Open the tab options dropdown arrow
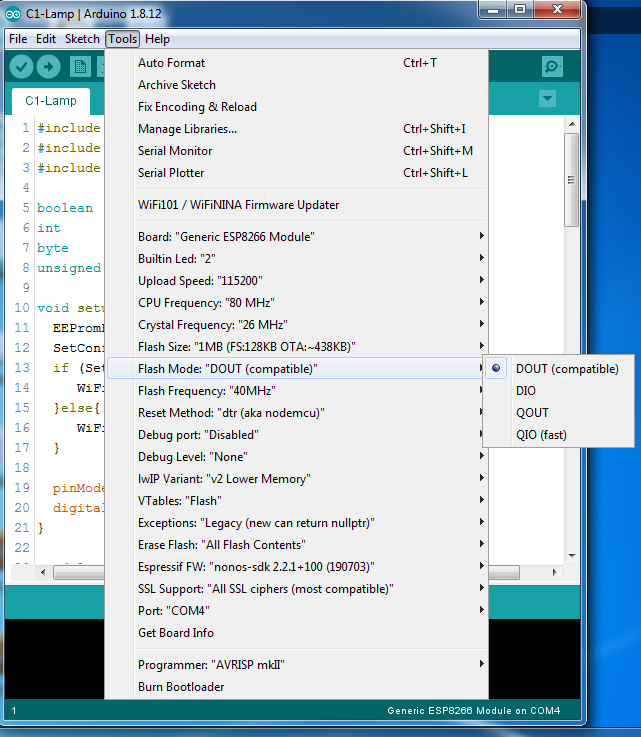641x737 pixels. click(x=547, y=99)
